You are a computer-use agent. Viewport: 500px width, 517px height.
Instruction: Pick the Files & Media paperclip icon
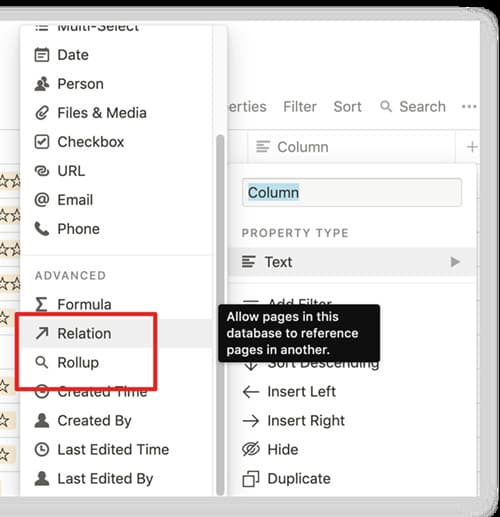coord(42,113)
